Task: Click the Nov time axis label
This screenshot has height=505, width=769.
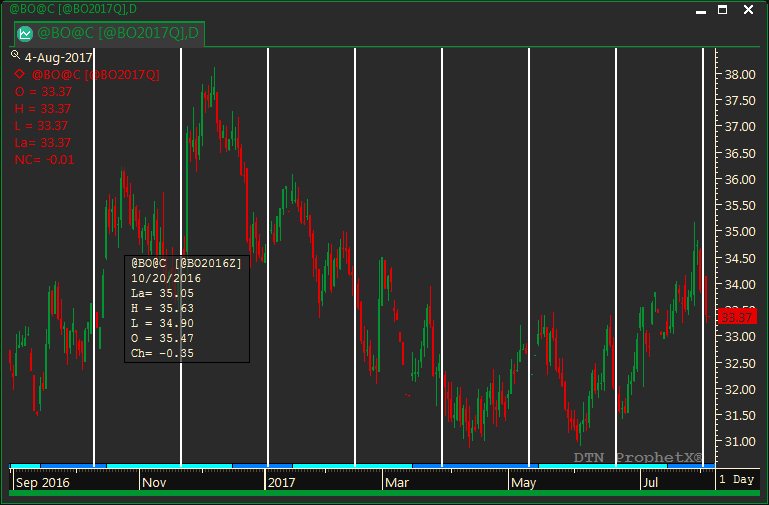Action: coord(154,482)
